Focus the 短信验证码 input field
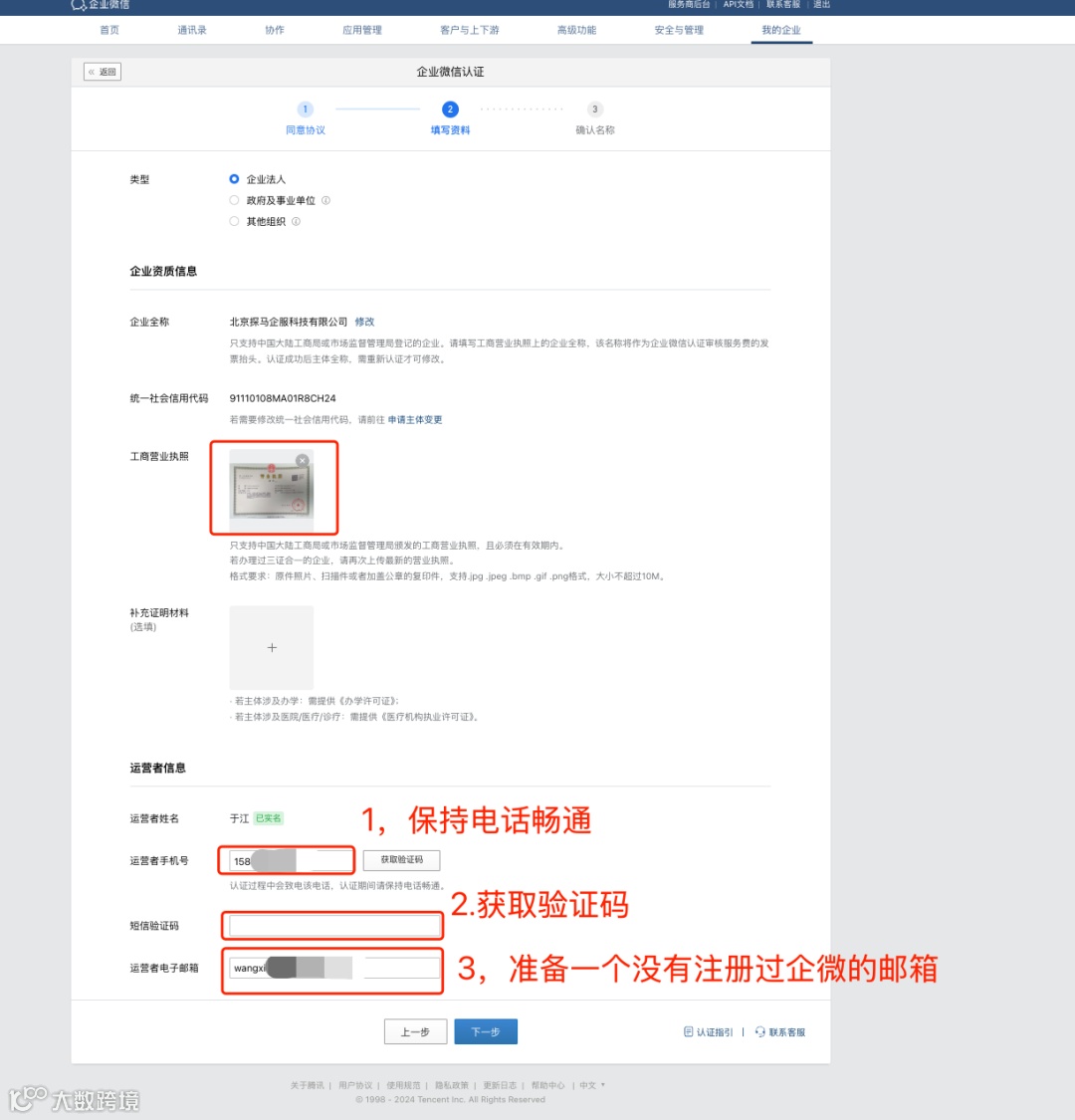The width and height of the screenshot is (1075, 1120). (x=334, y=926)
